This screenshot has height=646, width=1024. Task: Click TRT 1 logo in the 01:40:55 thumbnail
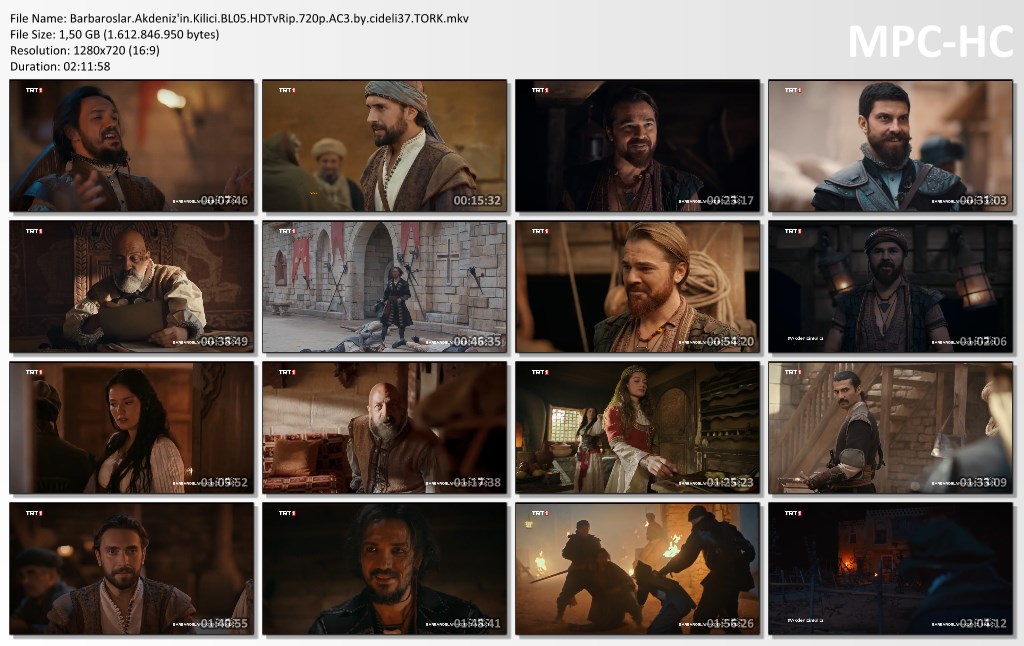(34, 513)
